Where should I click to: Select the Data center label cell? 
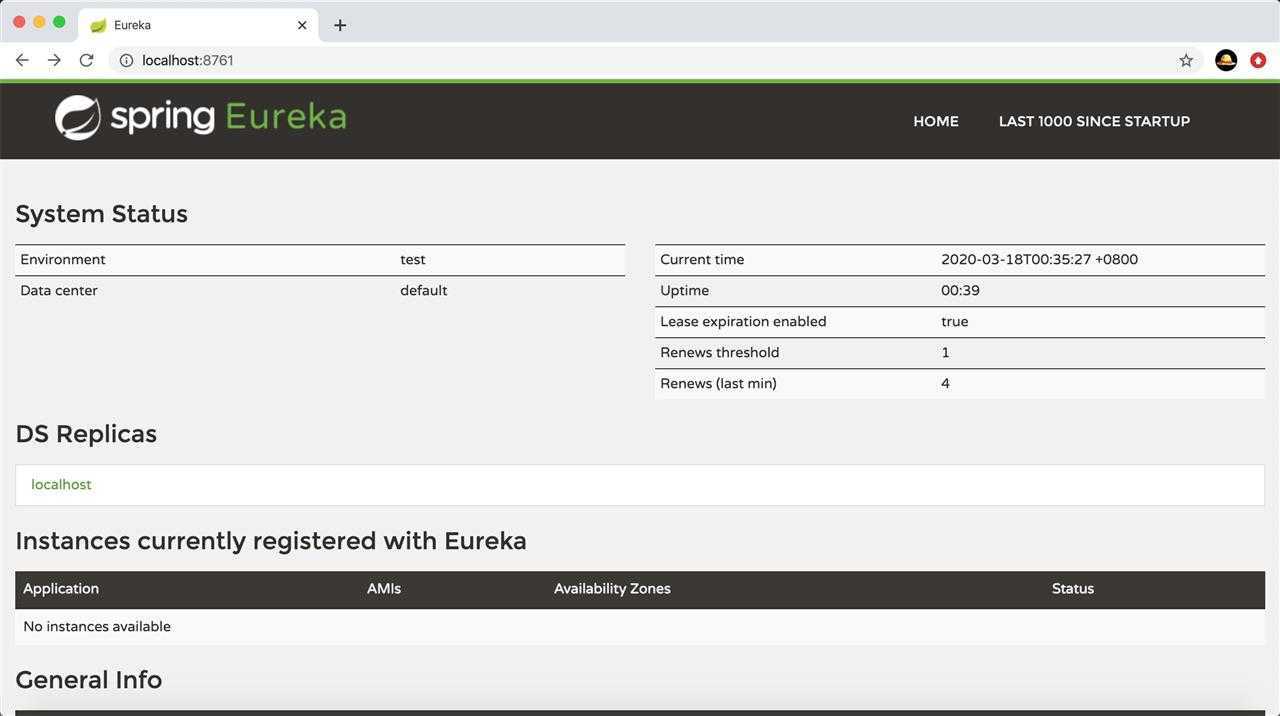click(x=59, y=290)
